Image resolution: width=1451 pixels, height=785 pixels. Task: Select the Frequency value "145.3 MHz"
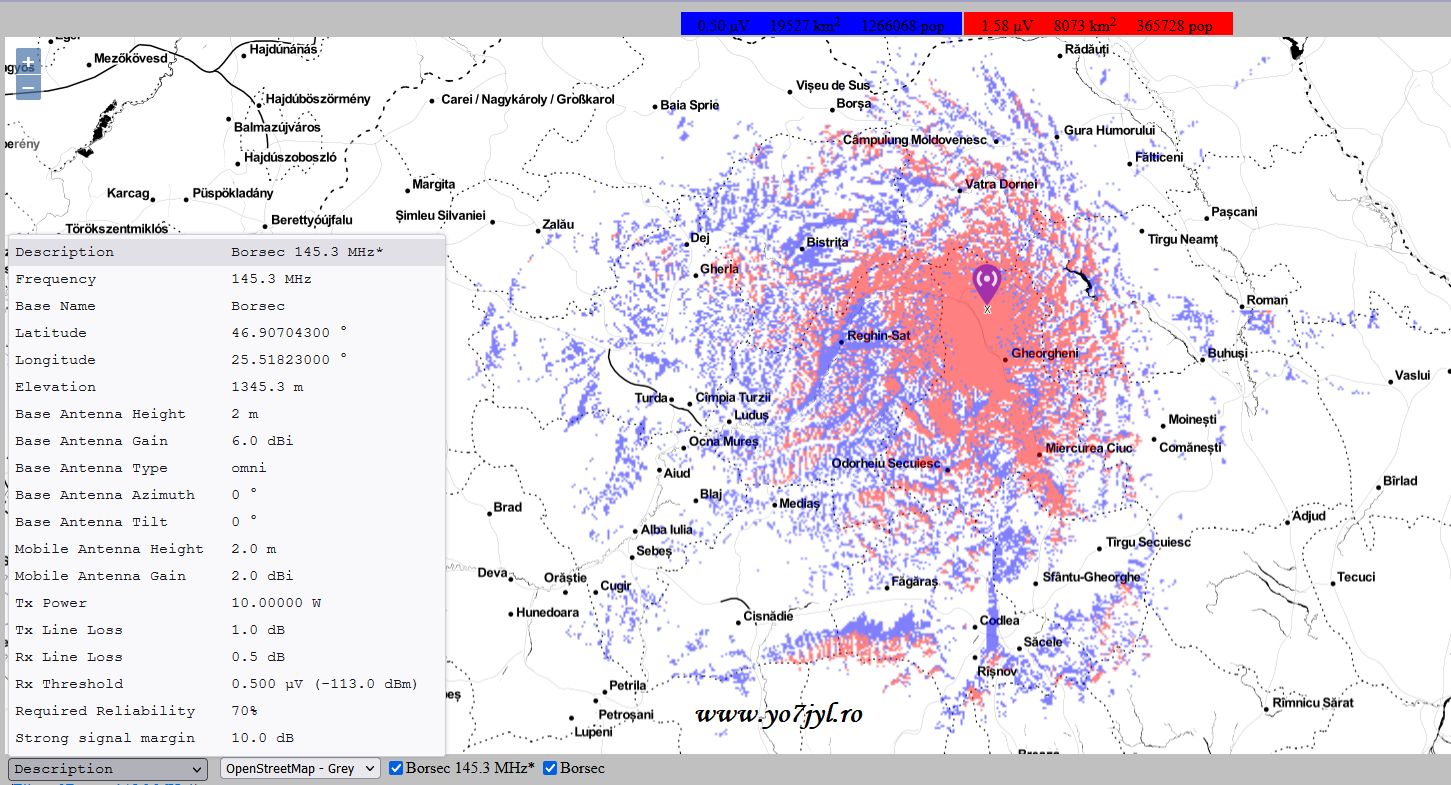272,279
